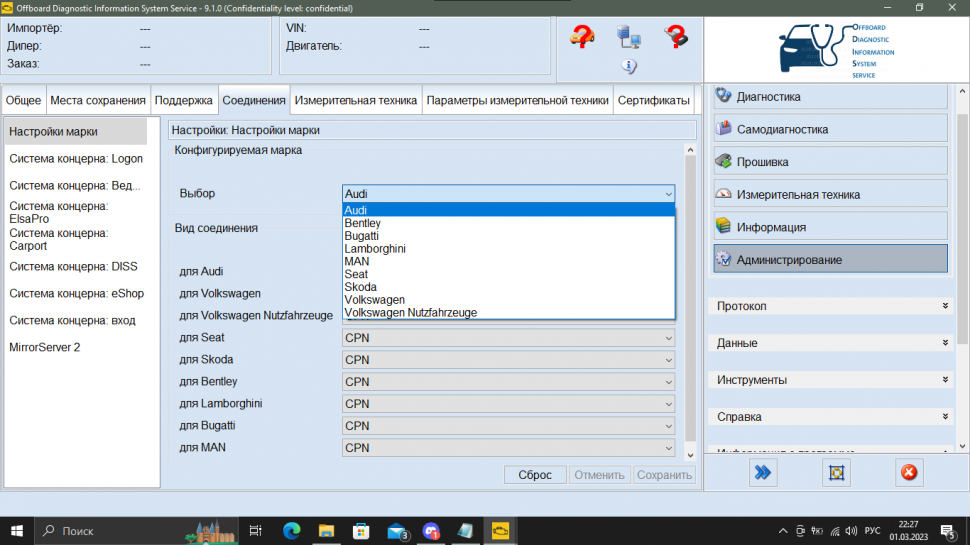The image size is (970, 545).
Task: Open the connection dropdown for Seat
Action: point(508,338)
